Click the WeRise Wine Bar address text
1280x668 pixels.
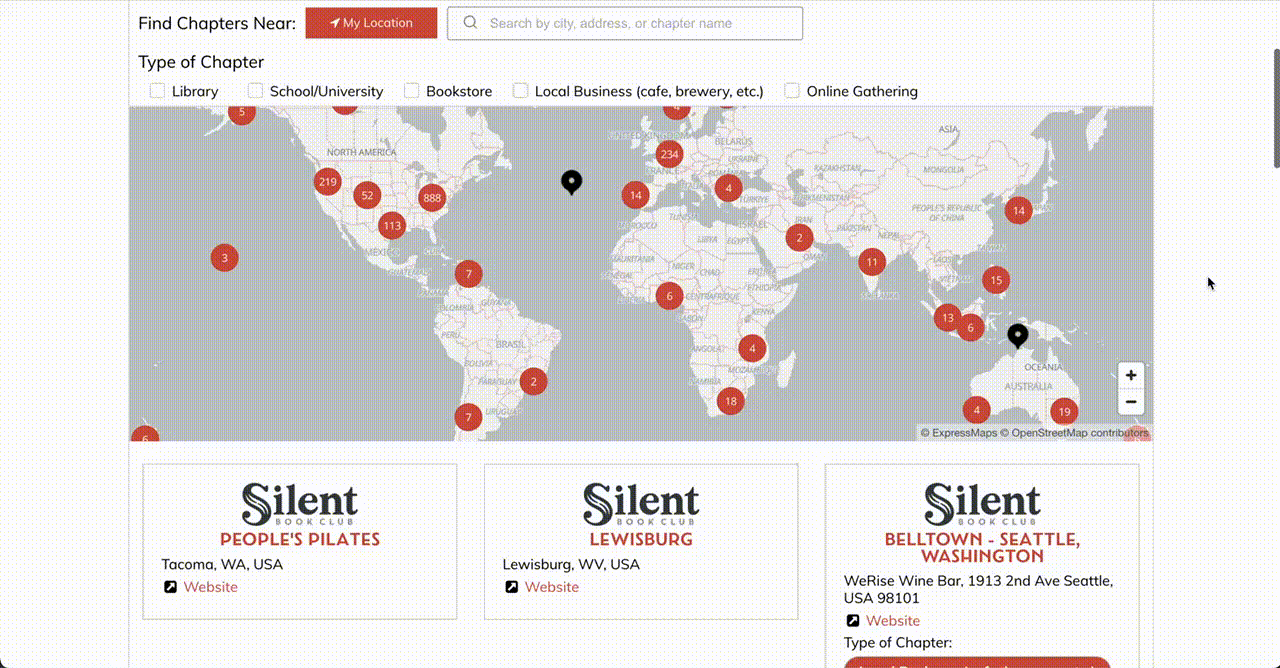pos(978,589)
